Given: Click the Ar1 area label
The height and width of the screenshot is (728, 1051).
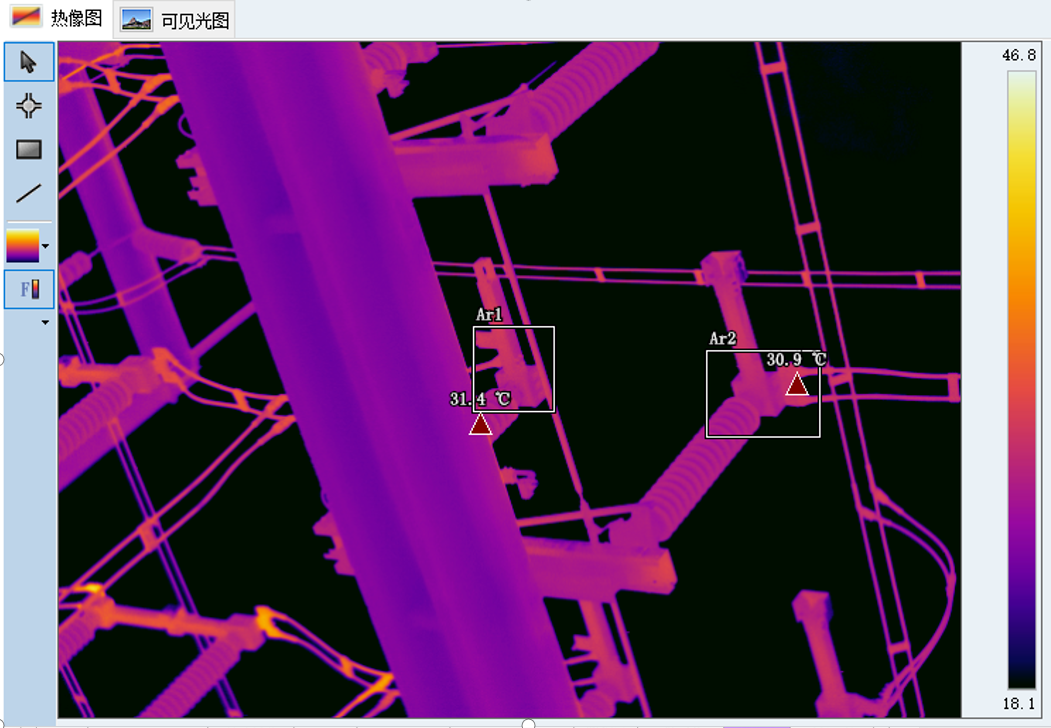Looking at the screenshot, I should (488, 315).
